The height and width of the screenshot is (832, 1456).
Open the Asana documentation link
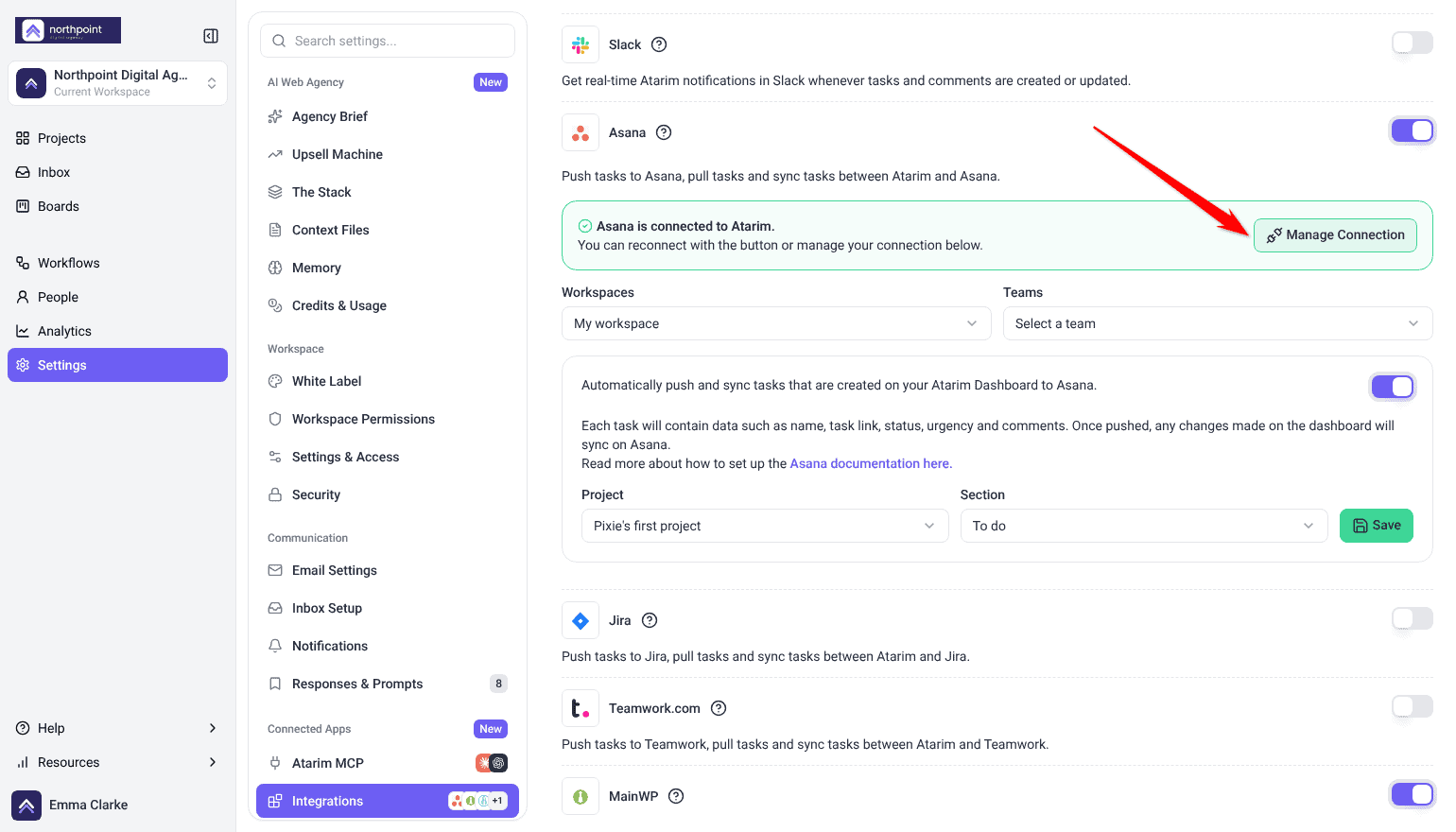click(871, 463)
